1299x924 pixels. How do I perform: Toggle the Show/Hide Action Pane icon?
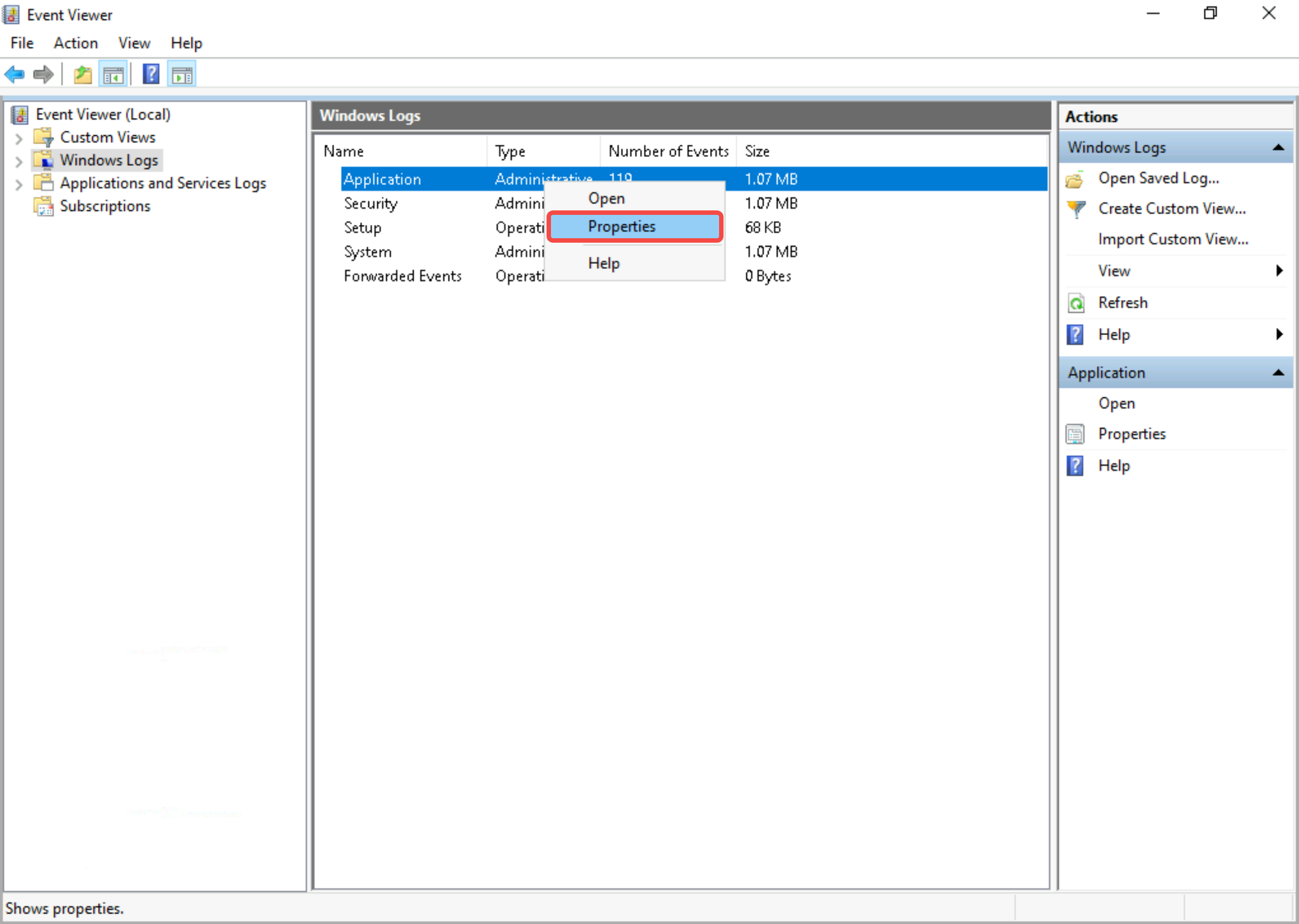[x=182, y=75]
